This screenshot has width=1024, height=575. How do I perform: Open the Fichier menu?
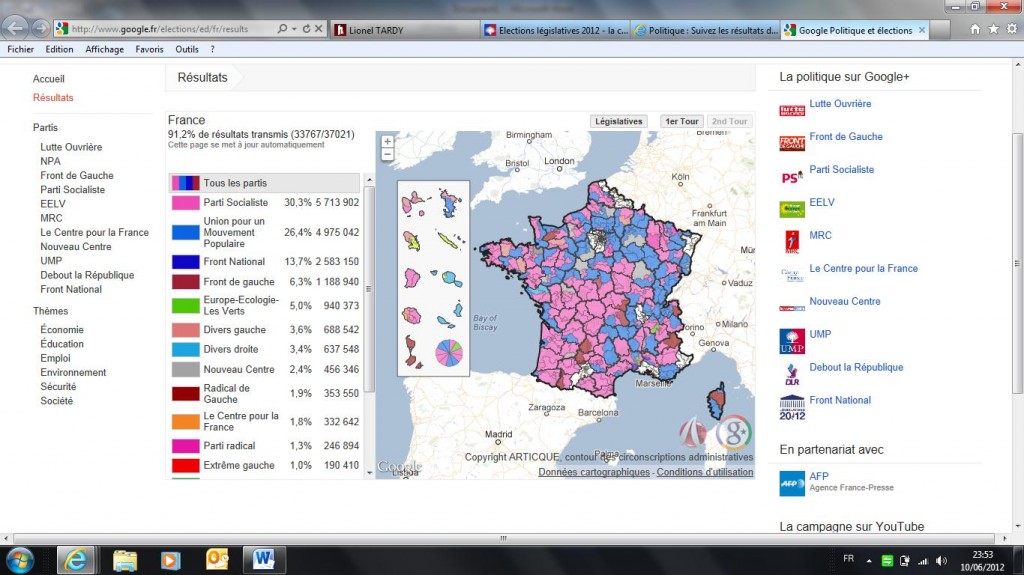point(20,49)
